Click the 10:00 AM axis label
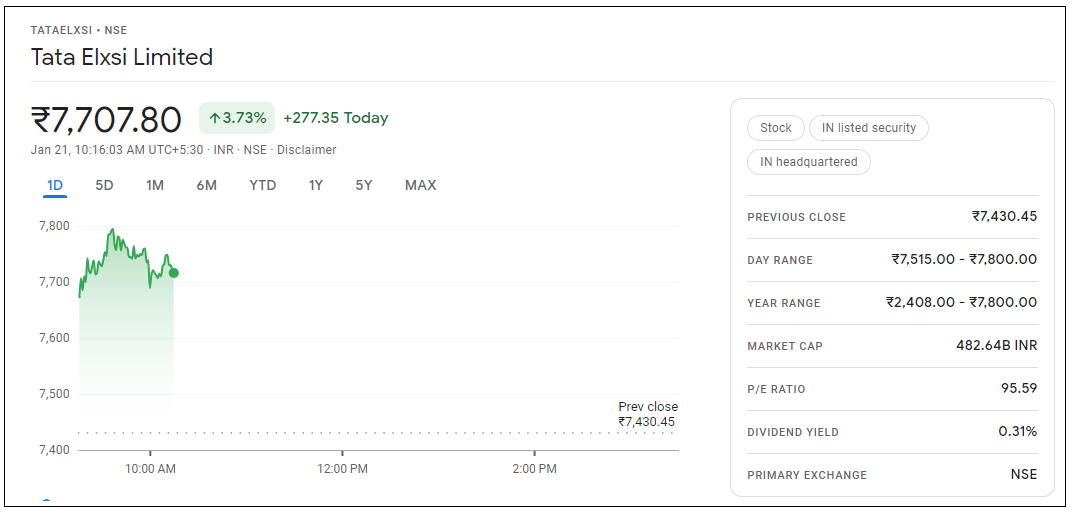1072x512 pixels. [150, 469]
